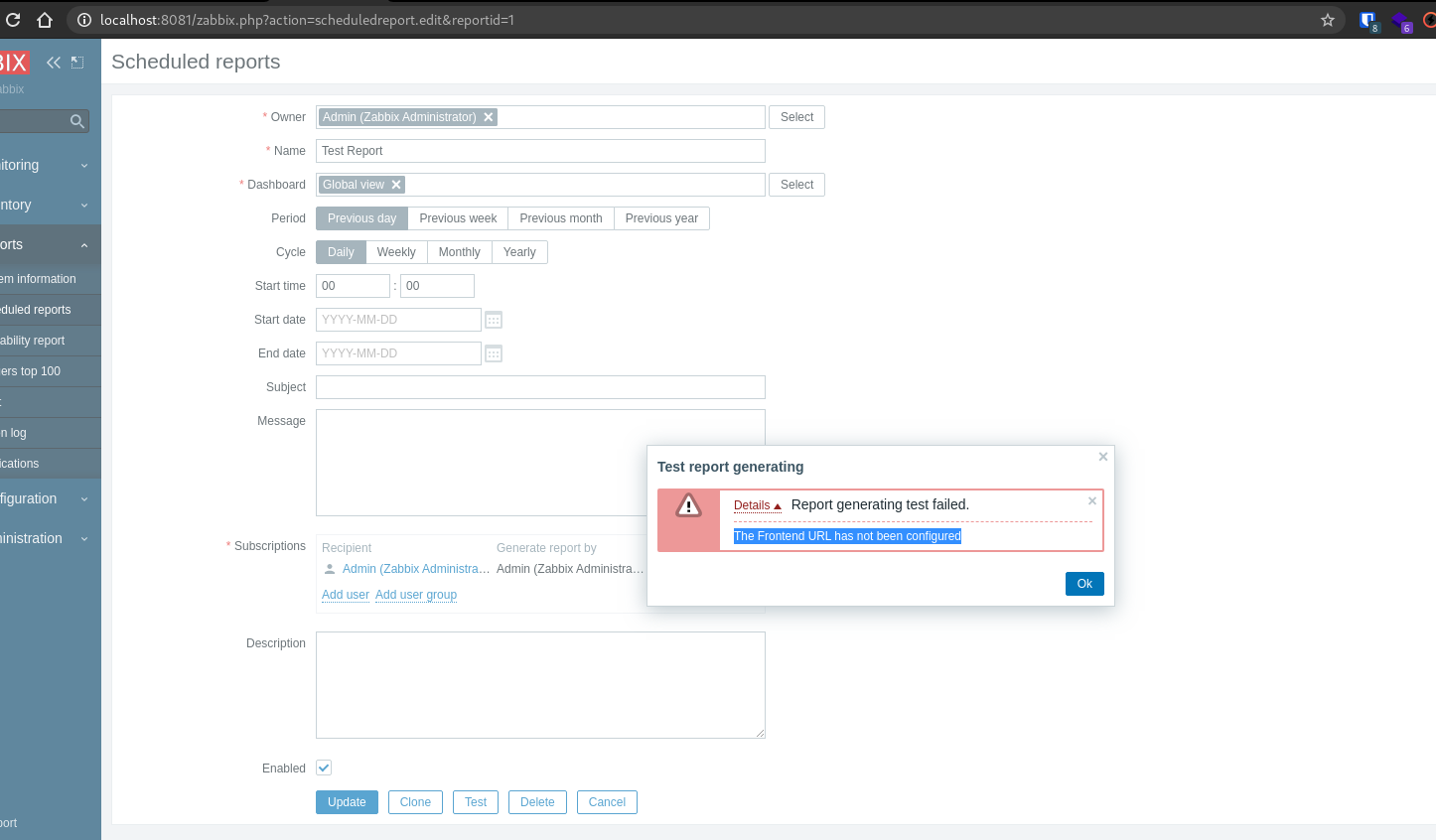Click the site info icon in the address bar
Viewport: 1436px width, 840px height.
pos(84,20)
